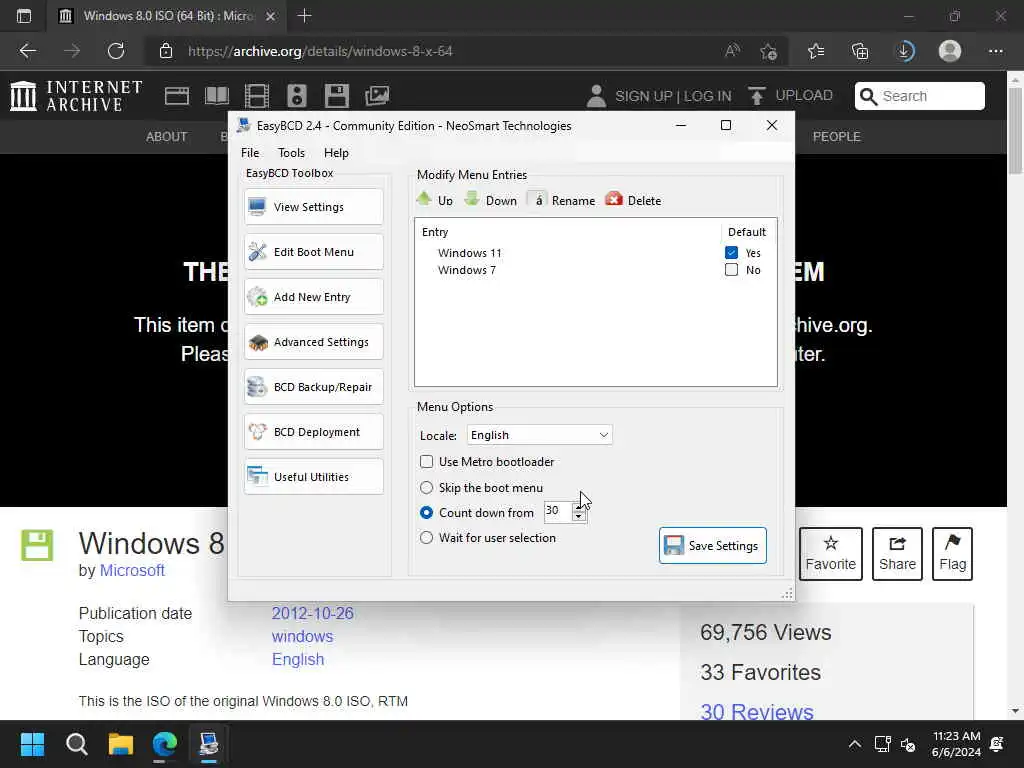Open the Locale dropdown
Image resolution: width=1024 pixels, height=768 pixels.
point(539,435)
